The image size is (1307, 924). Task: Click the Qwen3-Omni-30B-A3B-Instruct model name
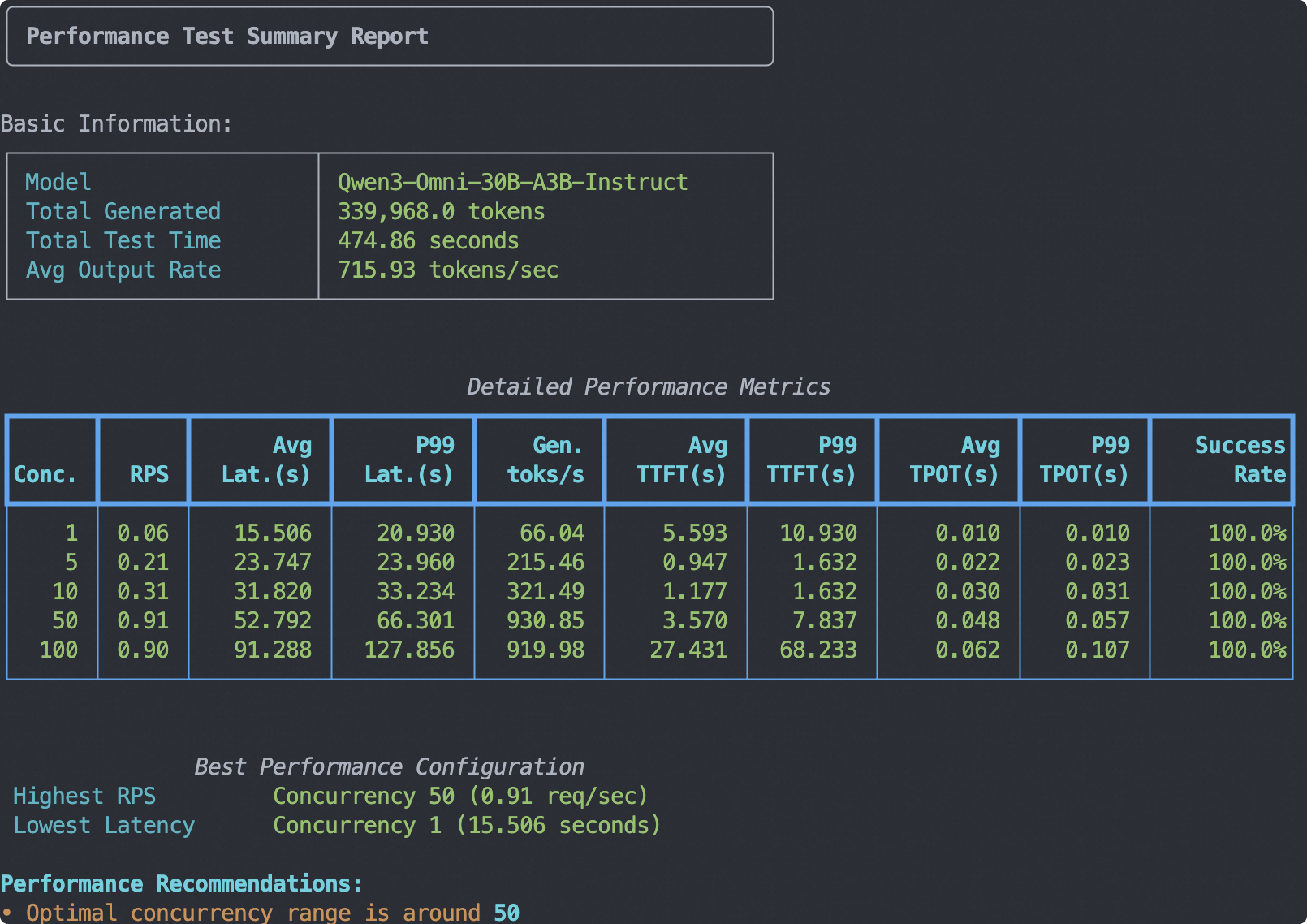tap(512, 182)
